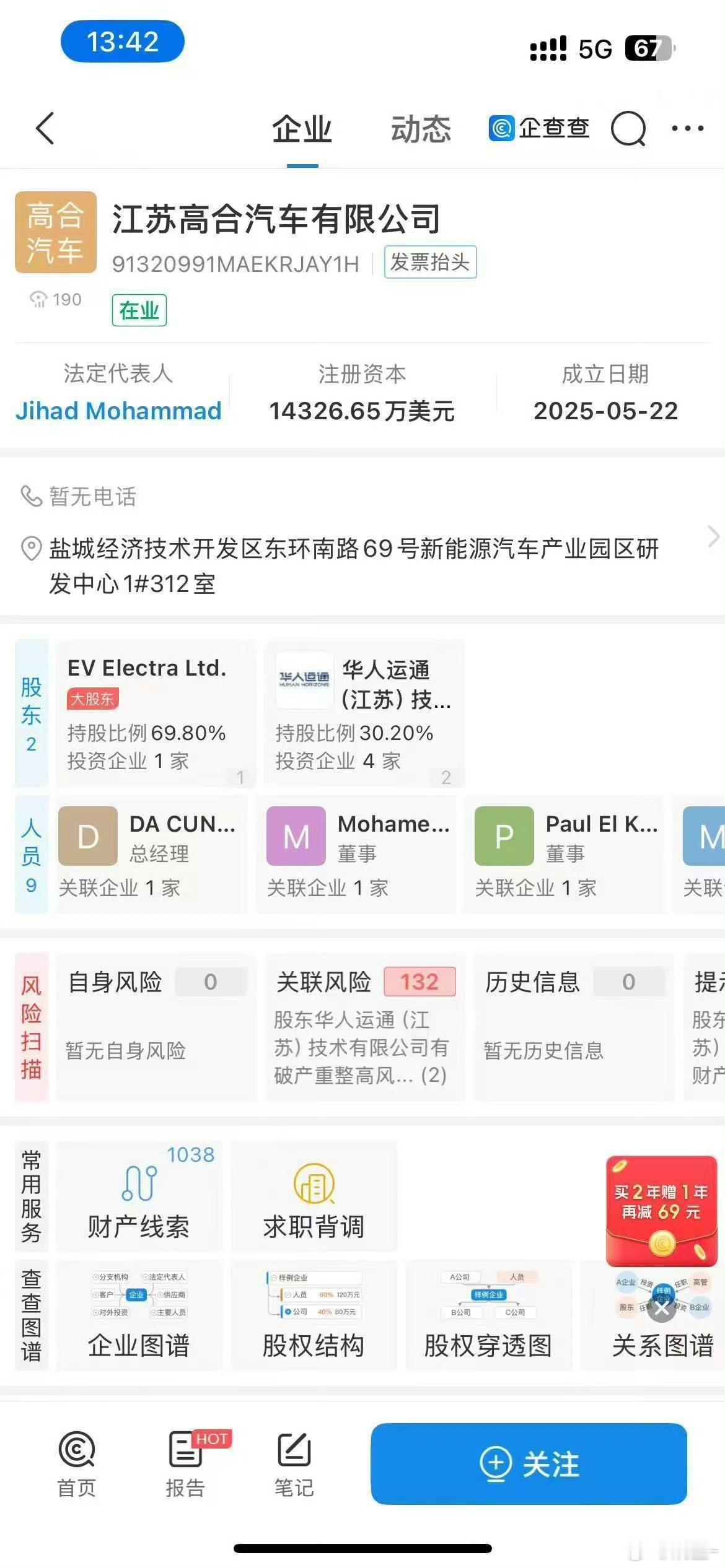Image resolution: width=725 pixels, height=1568 pixels.
Task: Open legal representative Jihad Mohammad link
Action: (x=118, y=411)
